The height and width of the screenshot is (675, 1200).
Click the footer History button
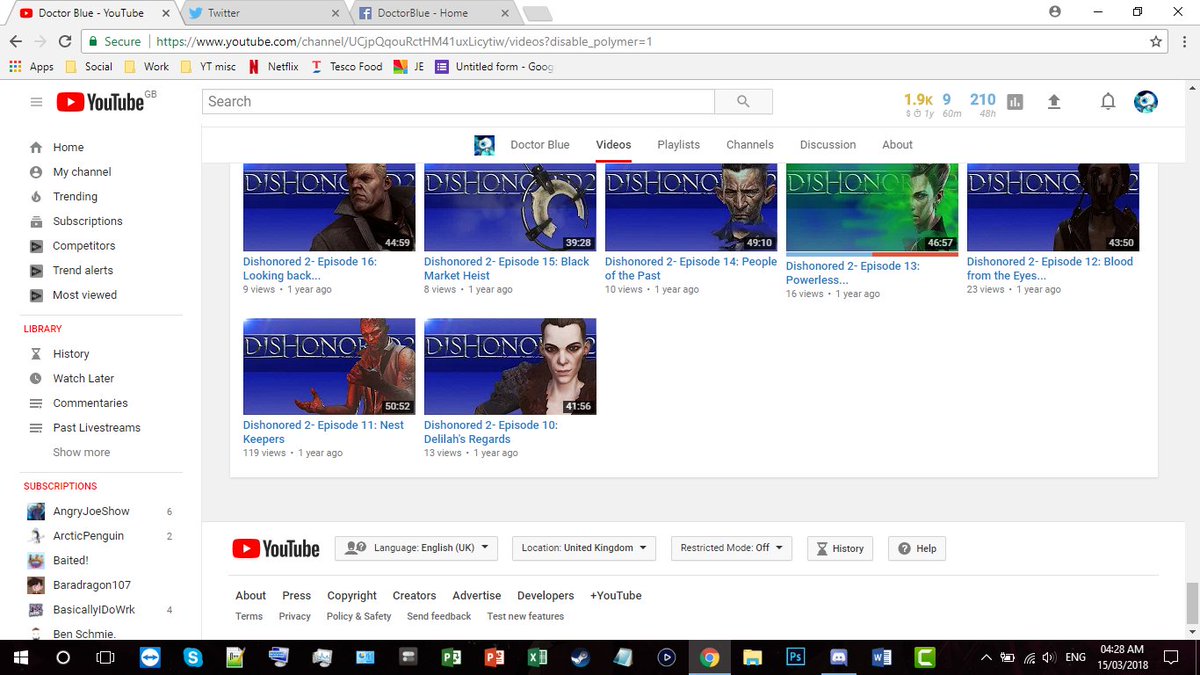click(839, 548)
